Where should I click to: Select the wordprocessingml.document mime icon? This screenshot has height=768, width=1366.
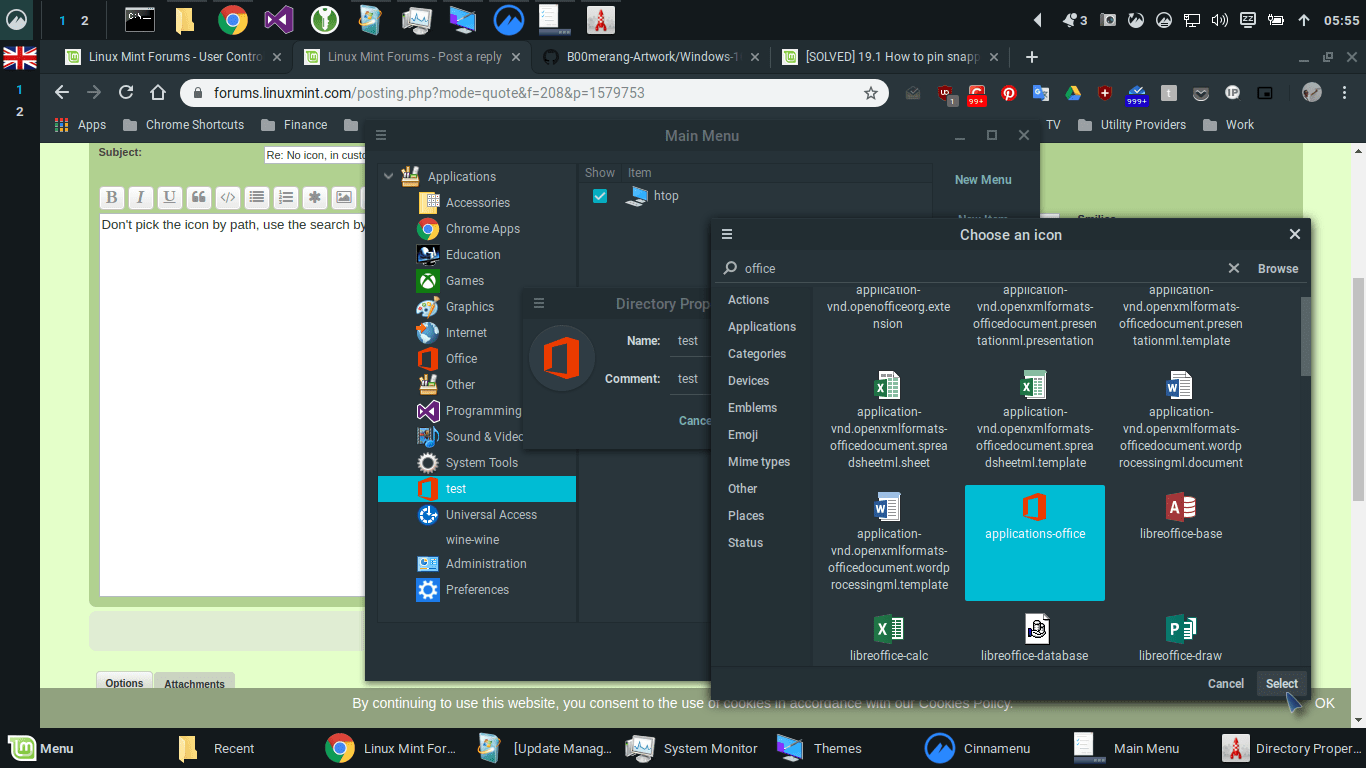[1181, 420]
